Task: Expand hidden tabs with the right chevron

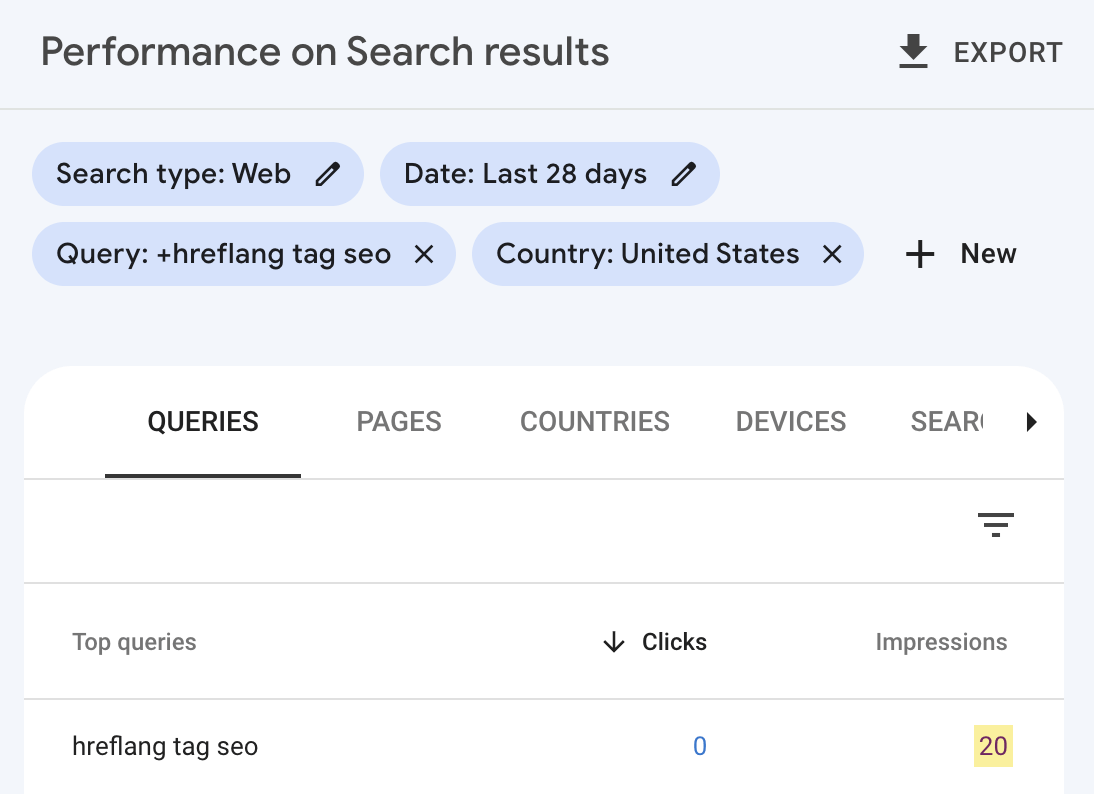Action: [1032, 422]
